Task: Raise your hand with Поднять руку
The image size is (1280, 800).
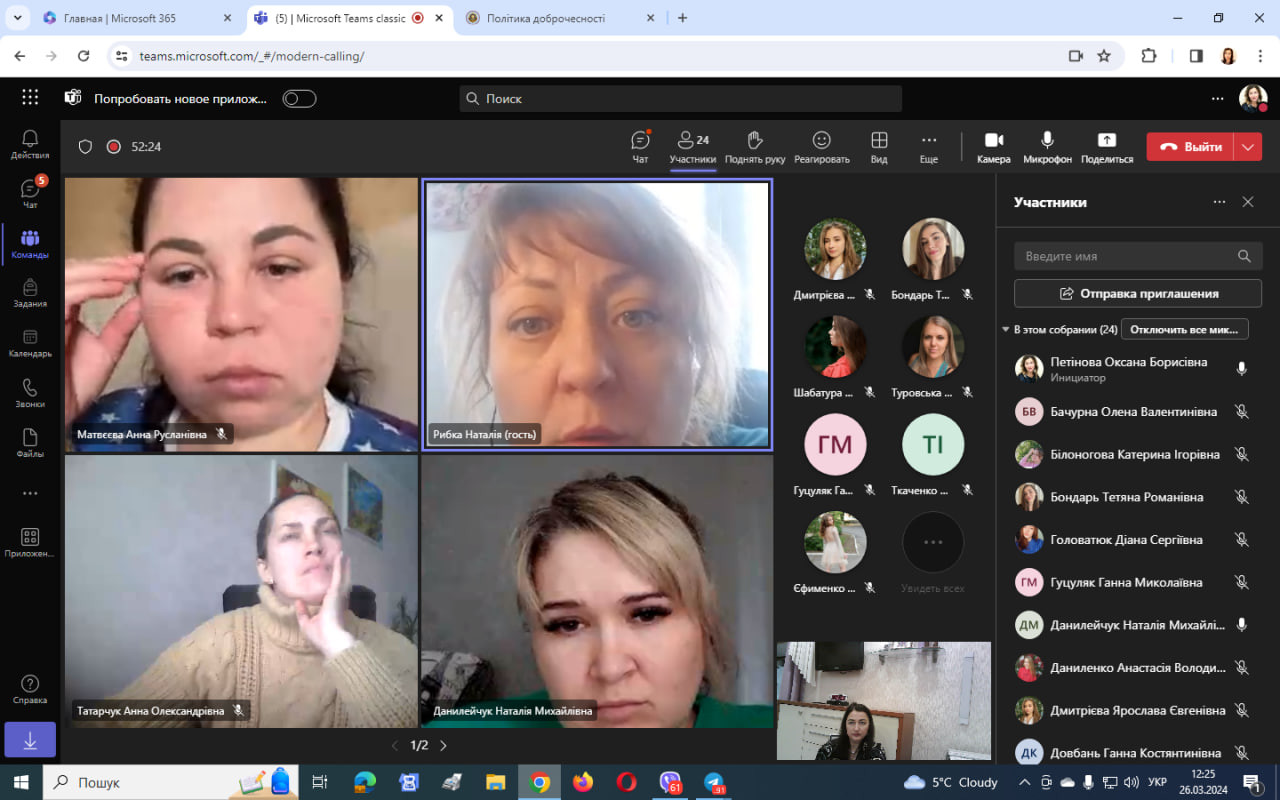Action: pyautogui.click(x=755, y=147)
